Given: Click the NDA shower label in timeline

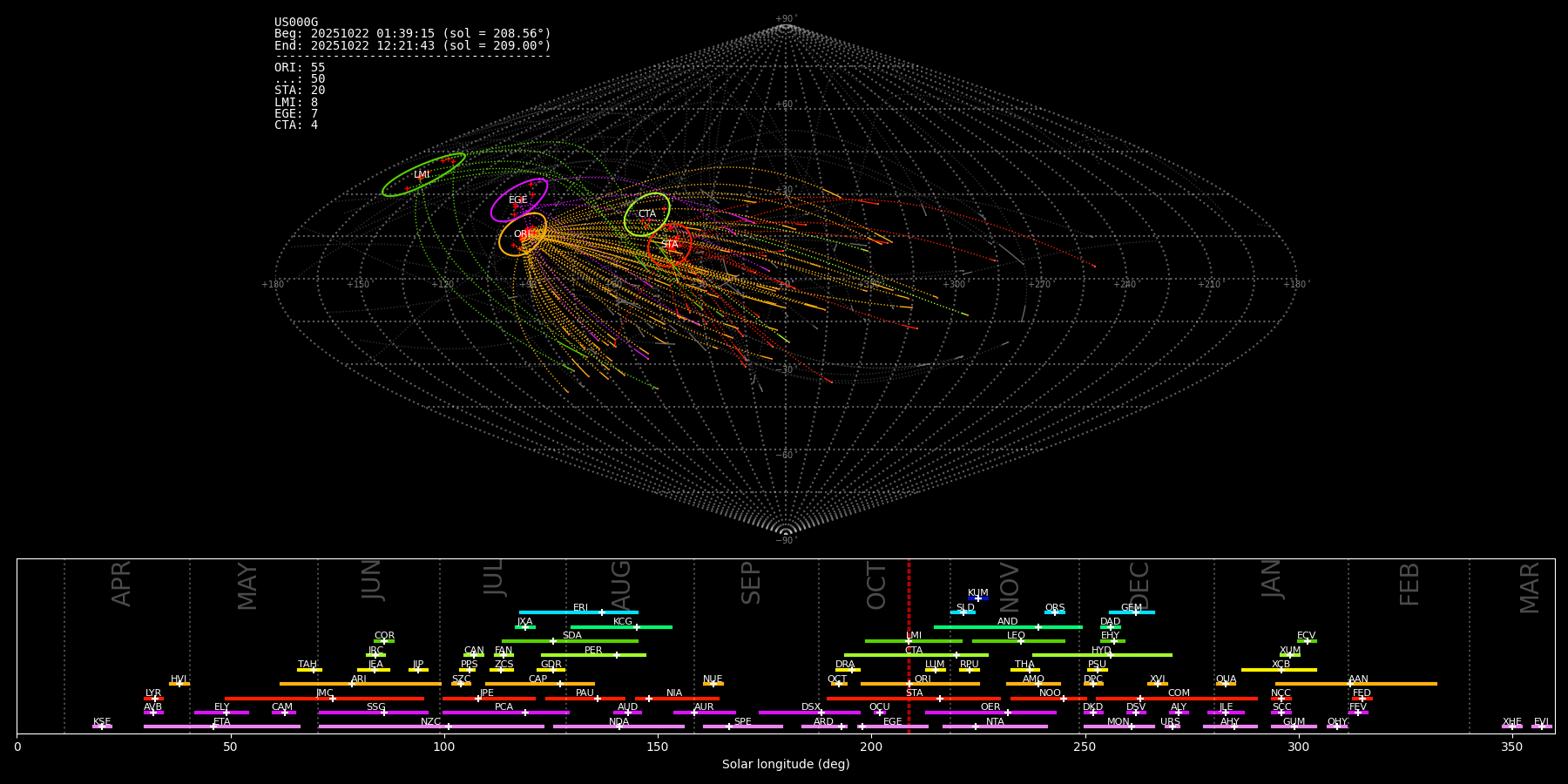Looking at the screenshot, I should pyautogui.click(x=619, y=722).
